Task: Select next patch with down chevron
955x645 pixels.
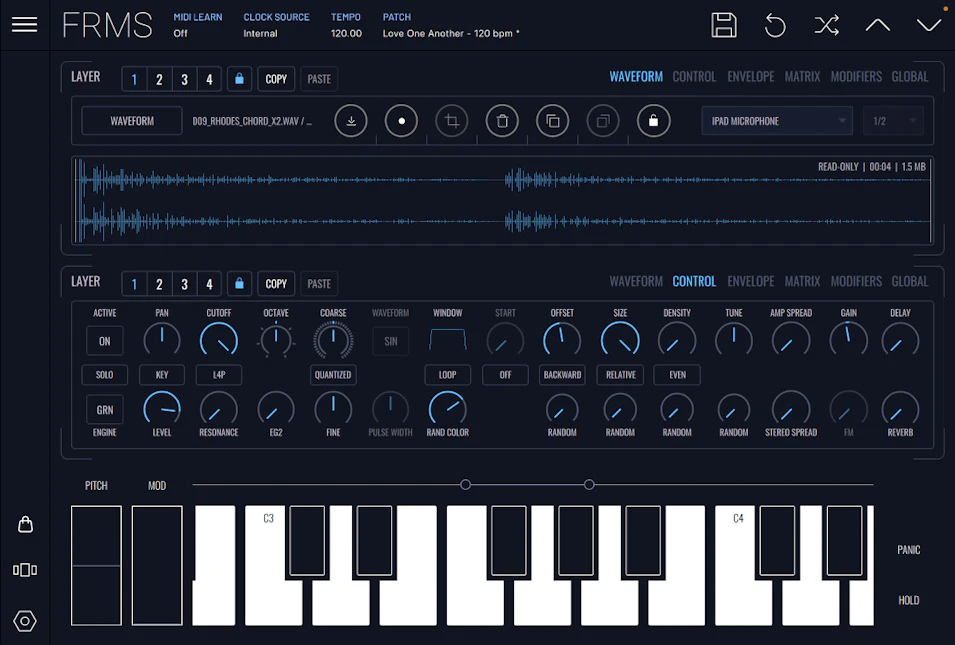Action: pyautogui.click(x=929, y=25)
